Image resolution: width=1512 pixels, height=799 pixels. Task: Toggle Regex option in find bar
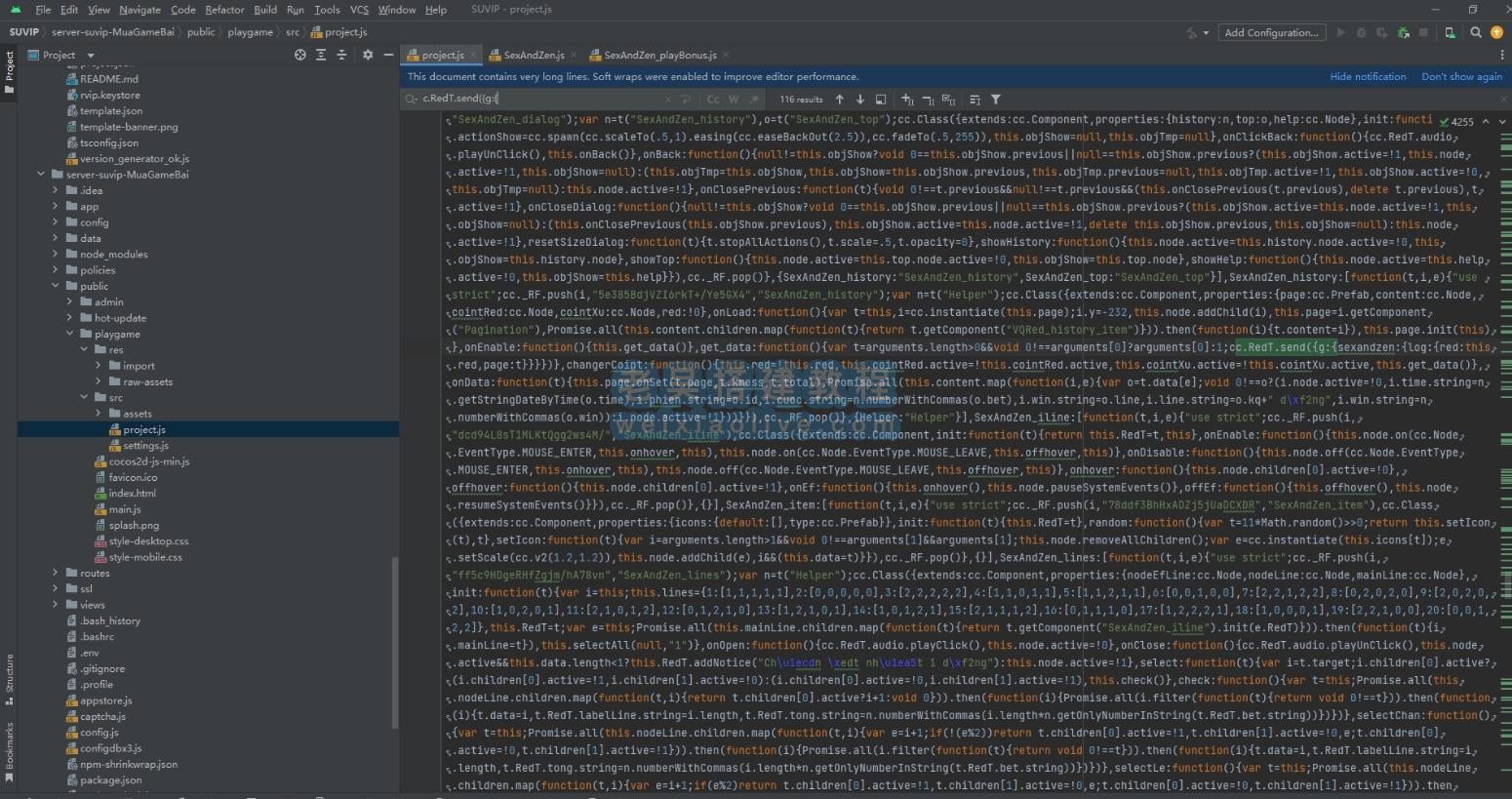(x=754, y=100)
